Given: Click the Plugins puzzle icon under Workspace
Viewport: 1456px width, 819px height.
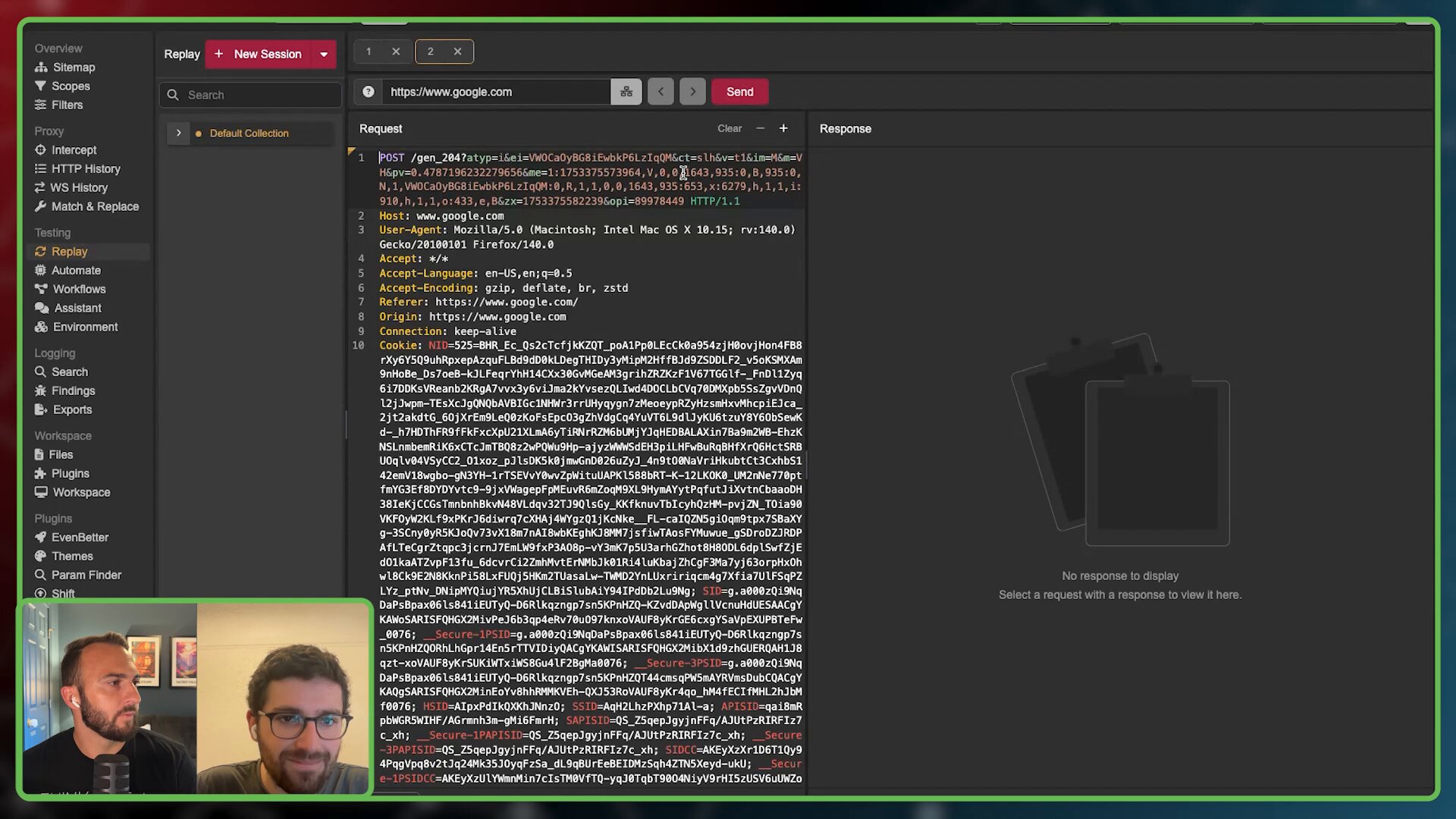Looking at the screenshot, I should coord(40,474).
